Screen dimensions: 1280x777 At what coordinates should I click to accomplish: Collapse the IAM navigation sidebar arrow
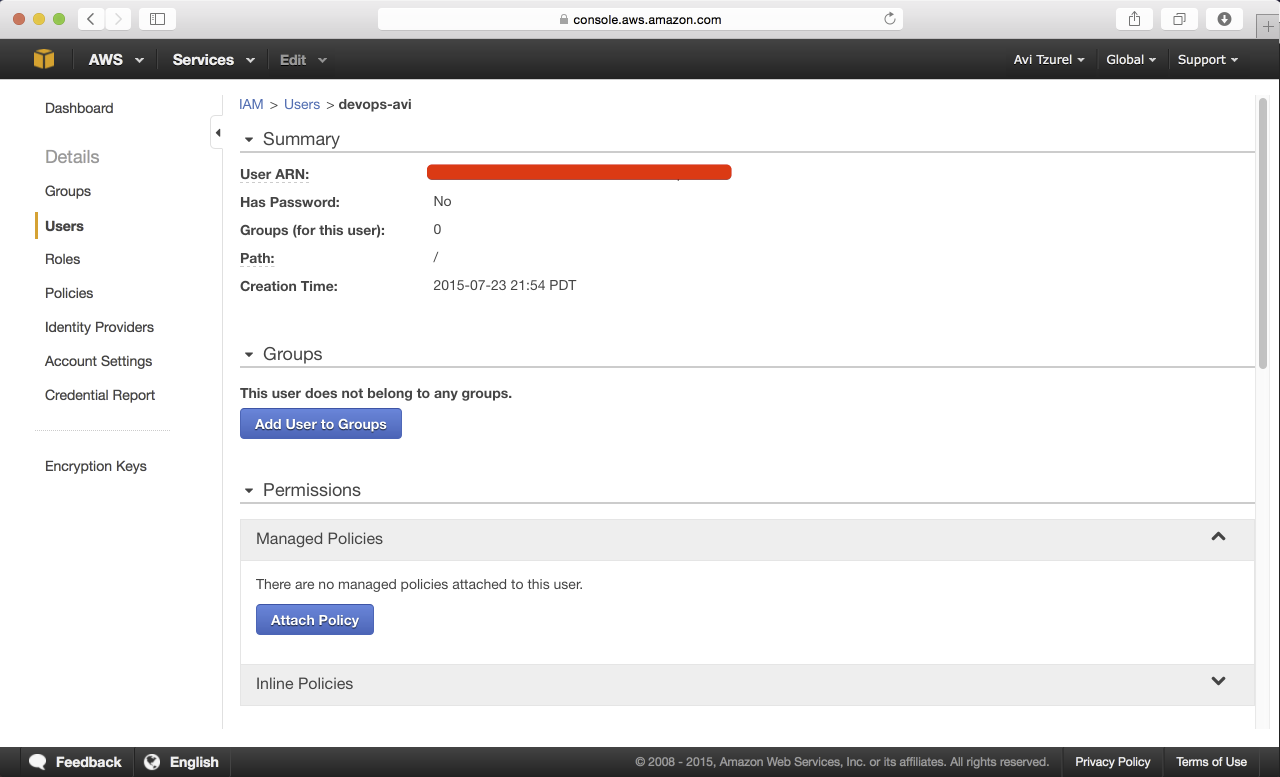217,133
